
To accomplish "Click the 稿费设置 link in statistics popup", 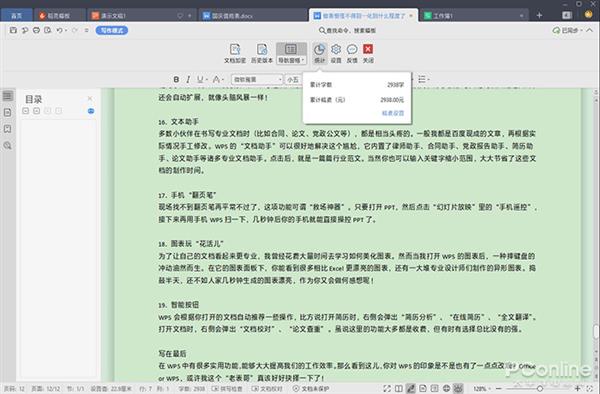I will tap(393, 113).
